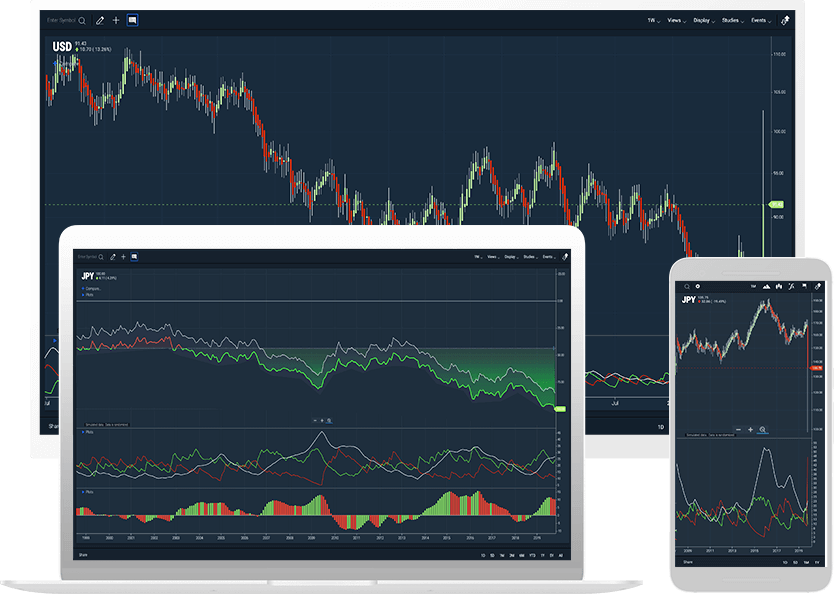
Task: Open the flag events icon on phone toolbar
Action: click(x=804, y=286)
